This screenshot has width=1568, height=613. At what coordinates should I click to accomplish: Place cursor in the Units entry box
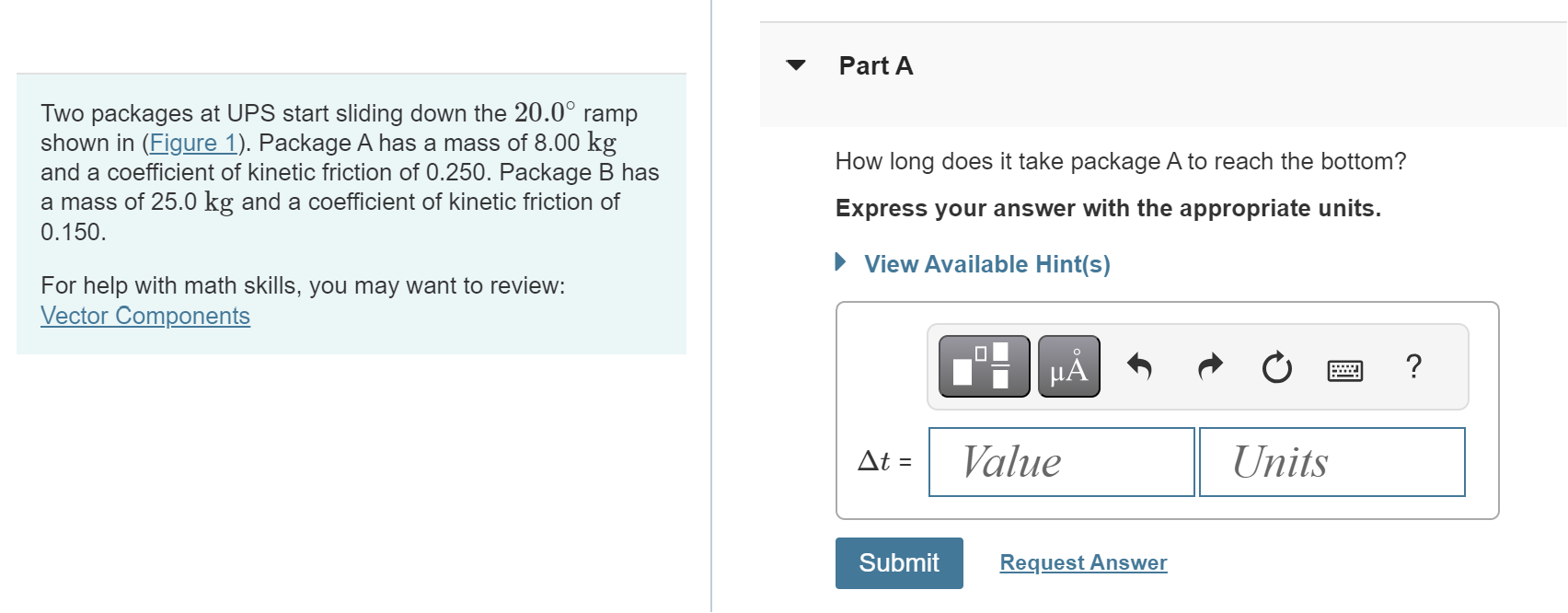point(1331,461)
